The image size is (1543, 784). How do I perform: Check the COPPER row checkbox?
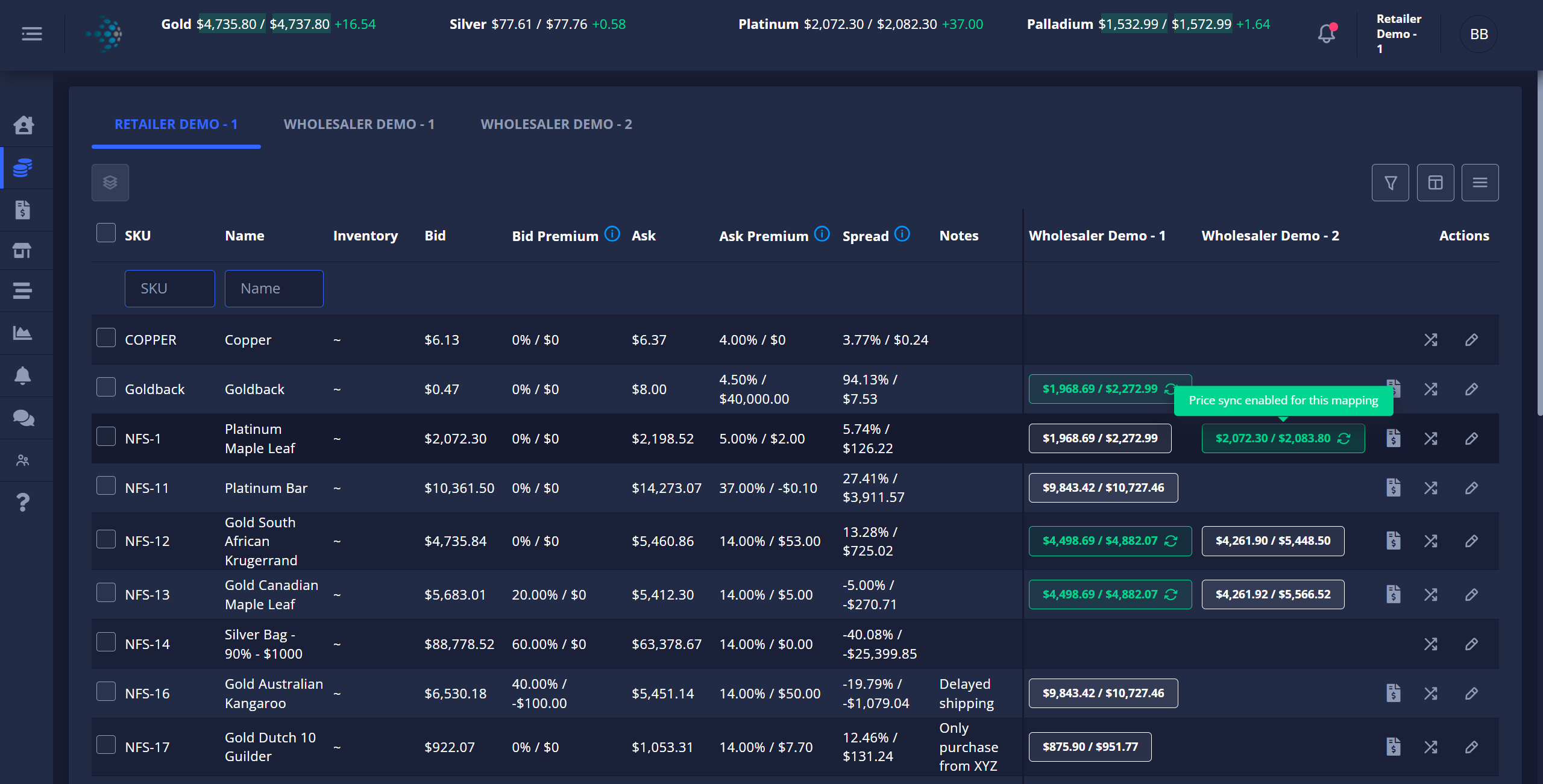tap(106, 337)
